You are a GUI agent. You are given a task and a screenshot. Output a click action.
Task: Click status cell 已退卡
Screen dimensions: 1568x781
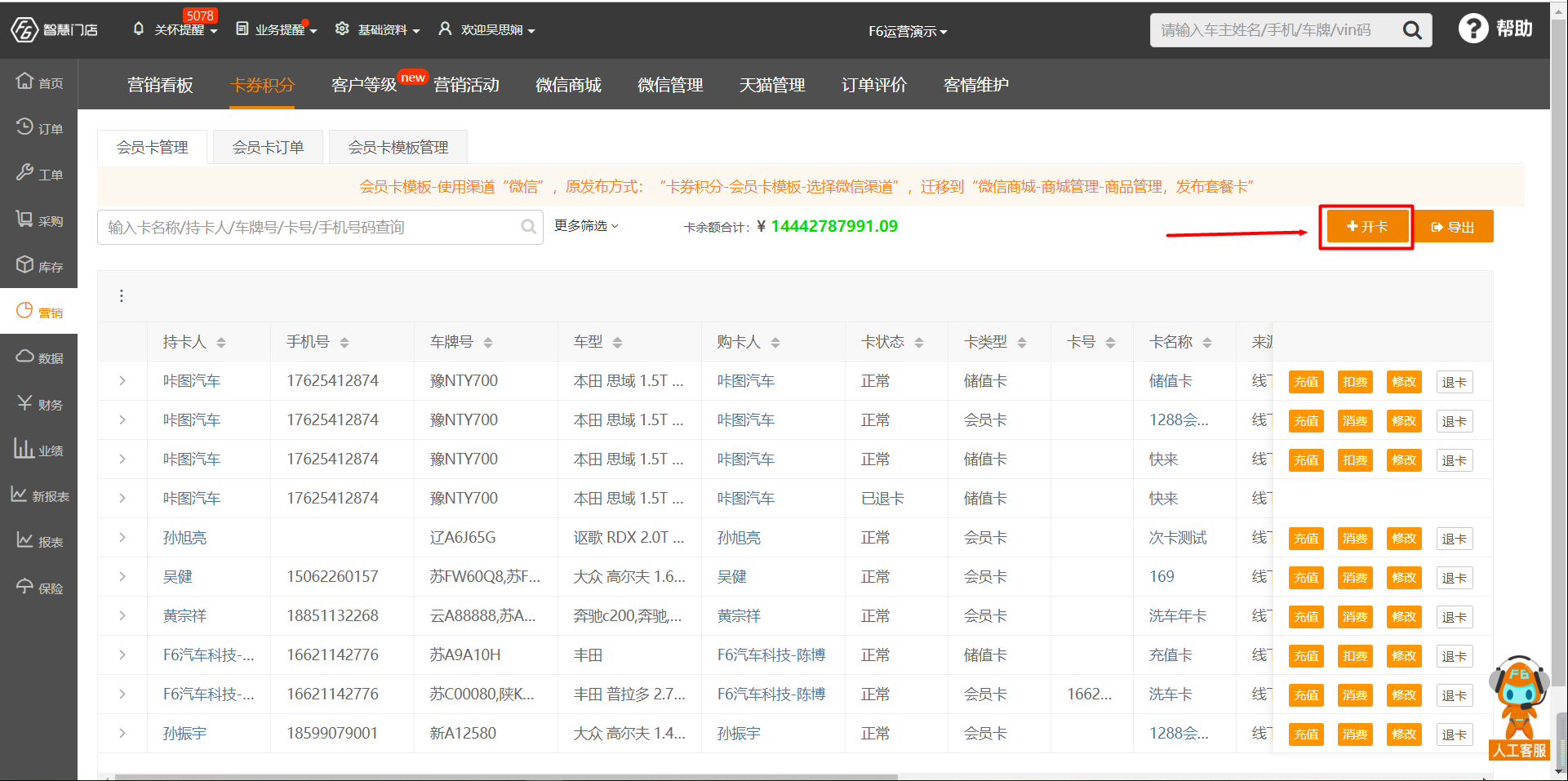pyautogui.click(x=882, y=498)
